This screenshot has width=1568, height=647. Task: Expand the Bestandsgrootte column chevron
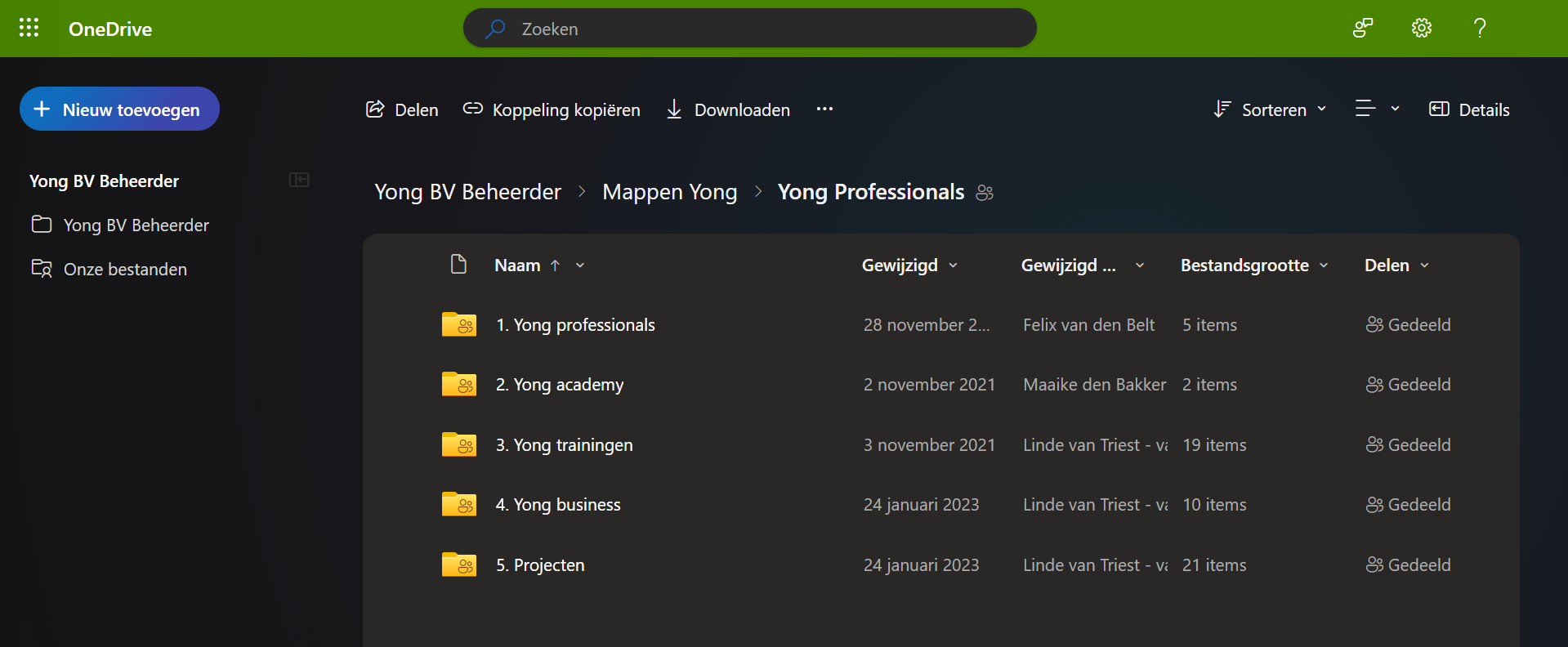coord(1324,265)
